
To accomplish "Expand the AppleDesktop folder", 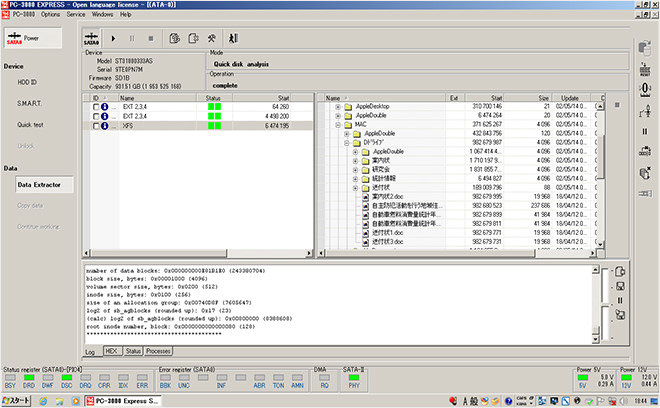I will 338,107.
